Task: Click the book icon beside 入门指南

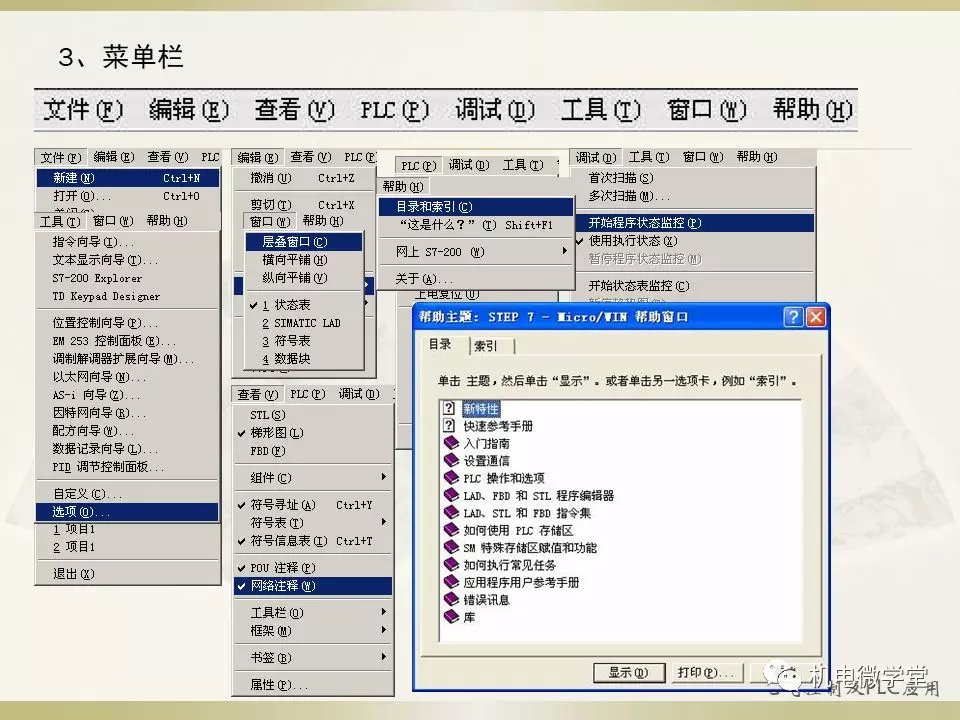Action: (450, 443)
